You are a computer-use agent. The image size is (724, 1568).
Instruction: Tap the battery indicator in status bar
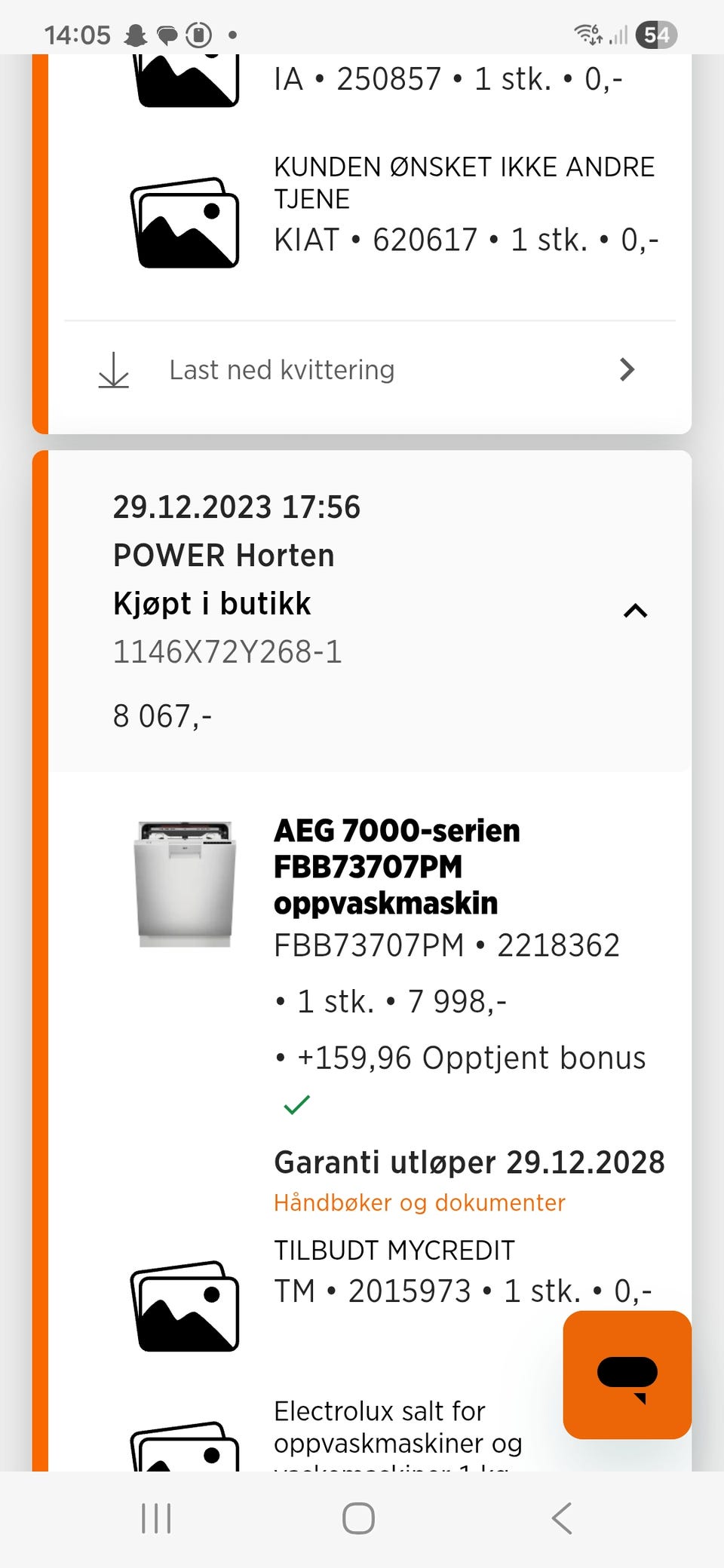(656, 35)
